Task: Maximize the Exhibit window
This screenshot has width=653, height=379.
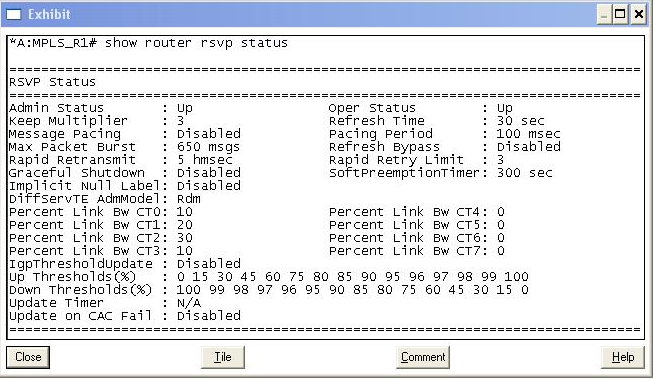Action: coord(620,15)
